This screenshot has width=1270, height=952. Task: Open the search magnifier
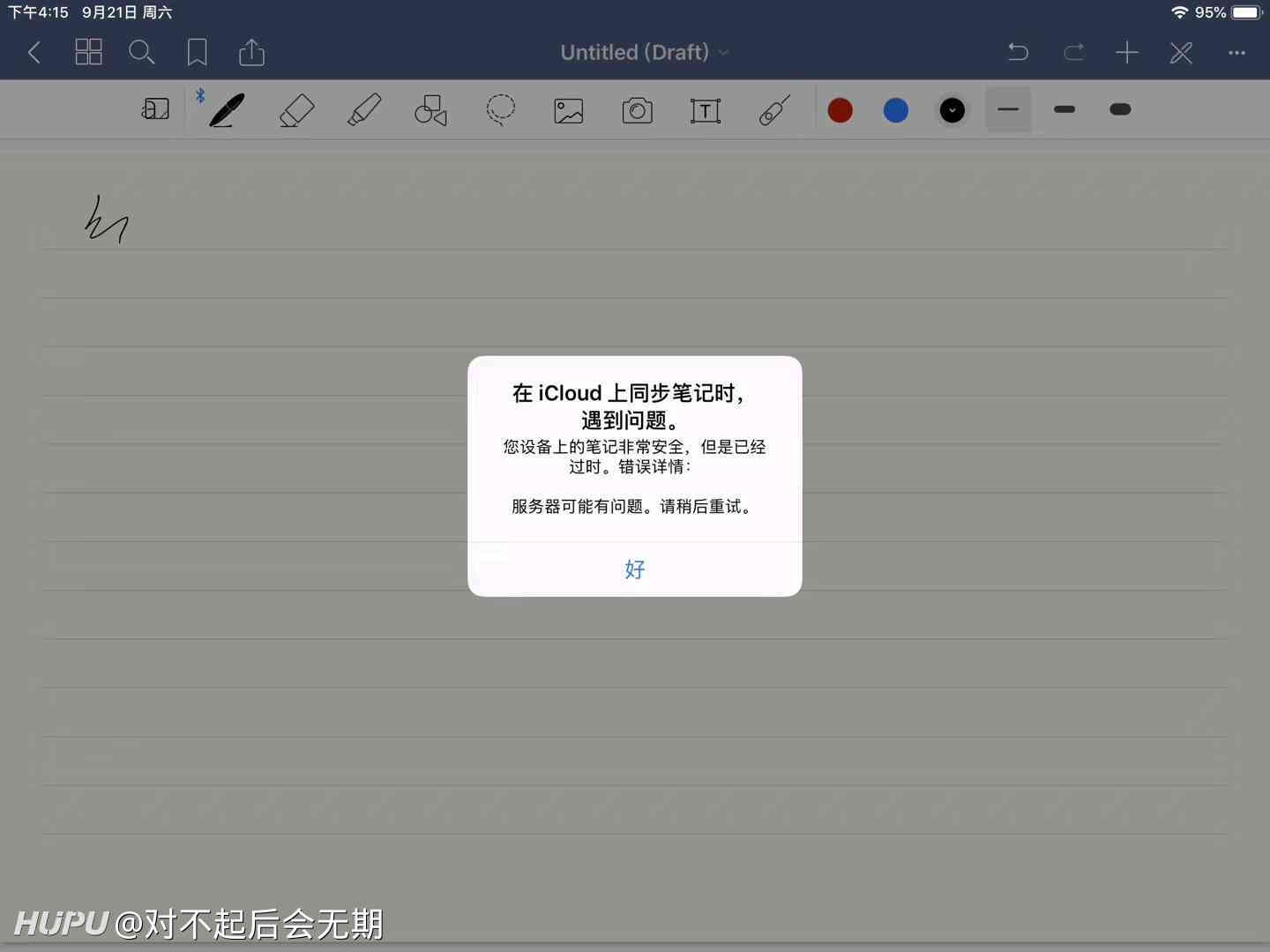(x=141, y=52)
